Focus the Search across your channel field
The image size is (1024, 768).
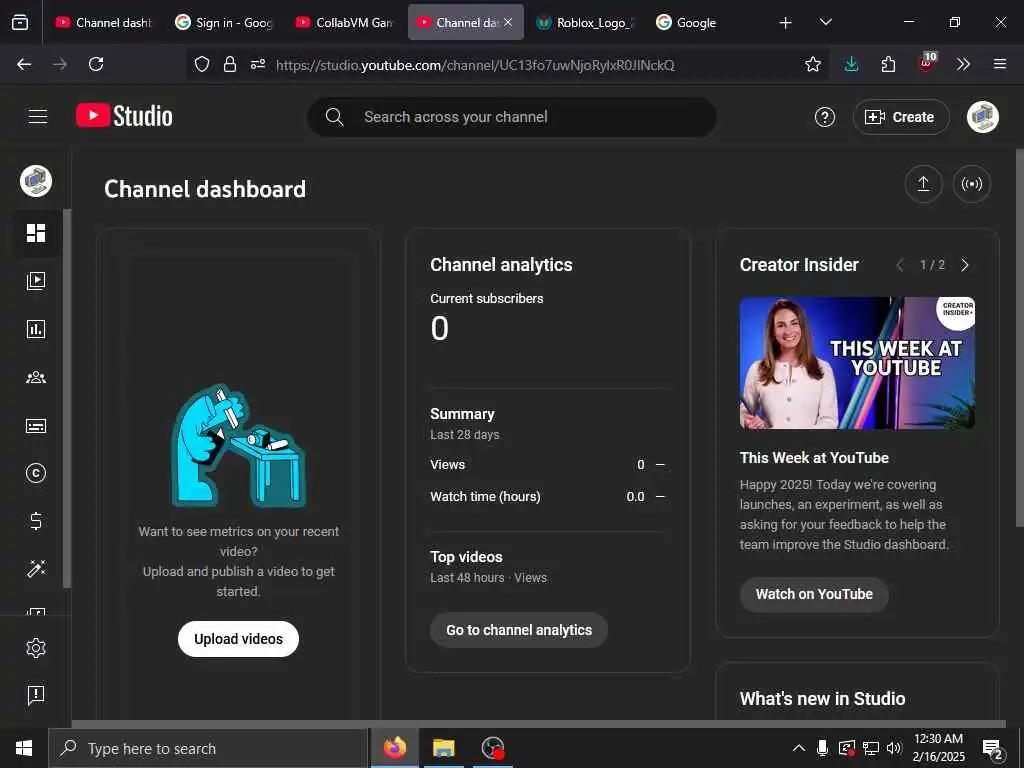[x=512, y=117]
